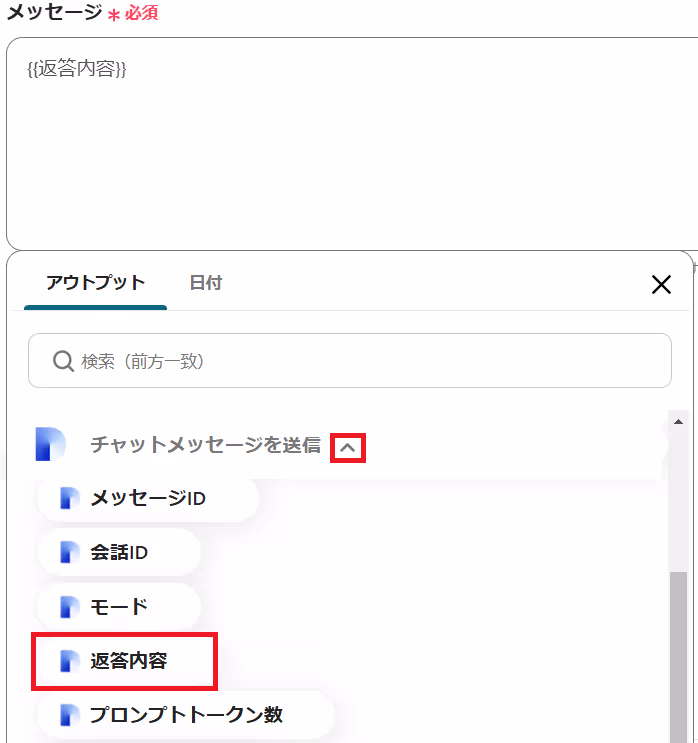Click the icon beside 返答内容
This screenshot has height=743, width=698.
pos(70,661)
